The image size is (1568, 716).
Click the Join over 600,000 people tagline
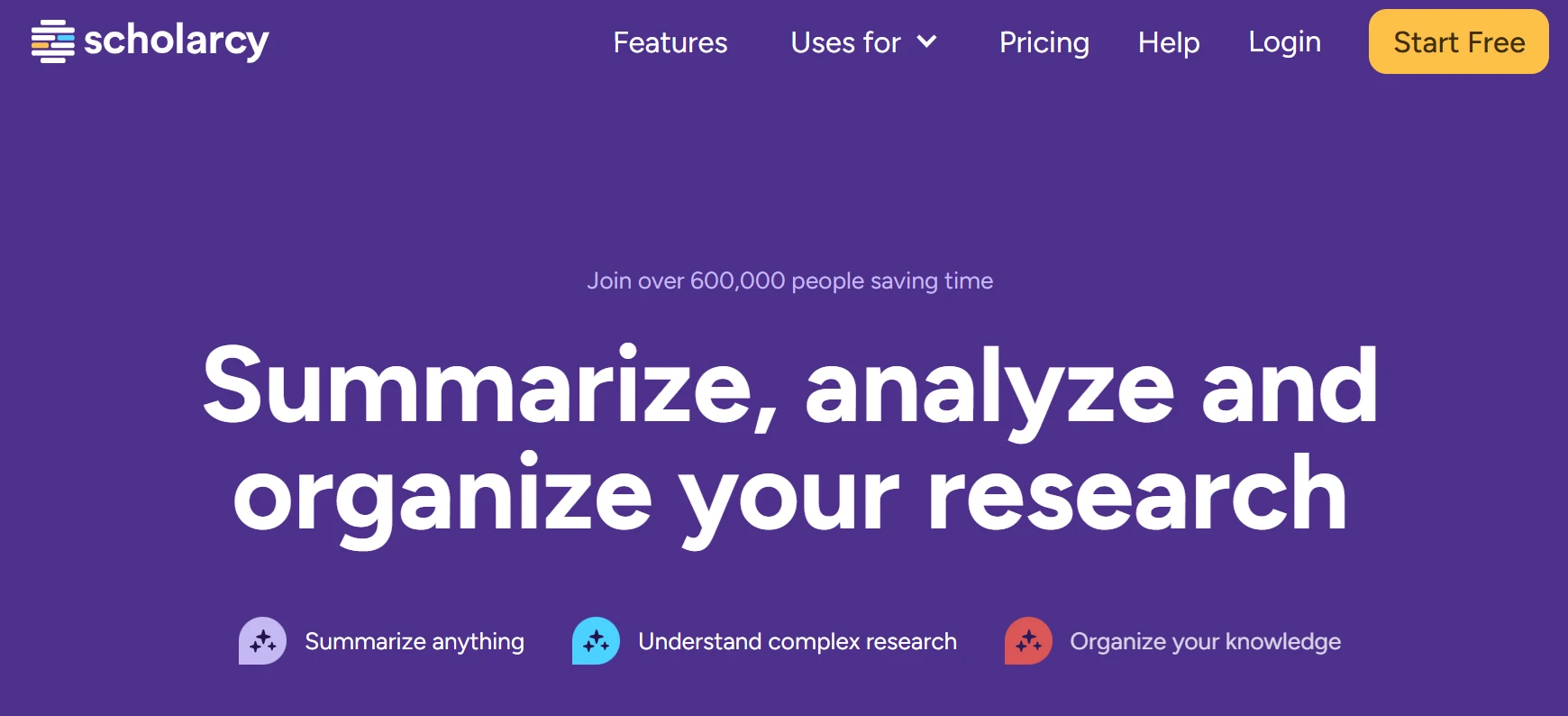[789, 280]
